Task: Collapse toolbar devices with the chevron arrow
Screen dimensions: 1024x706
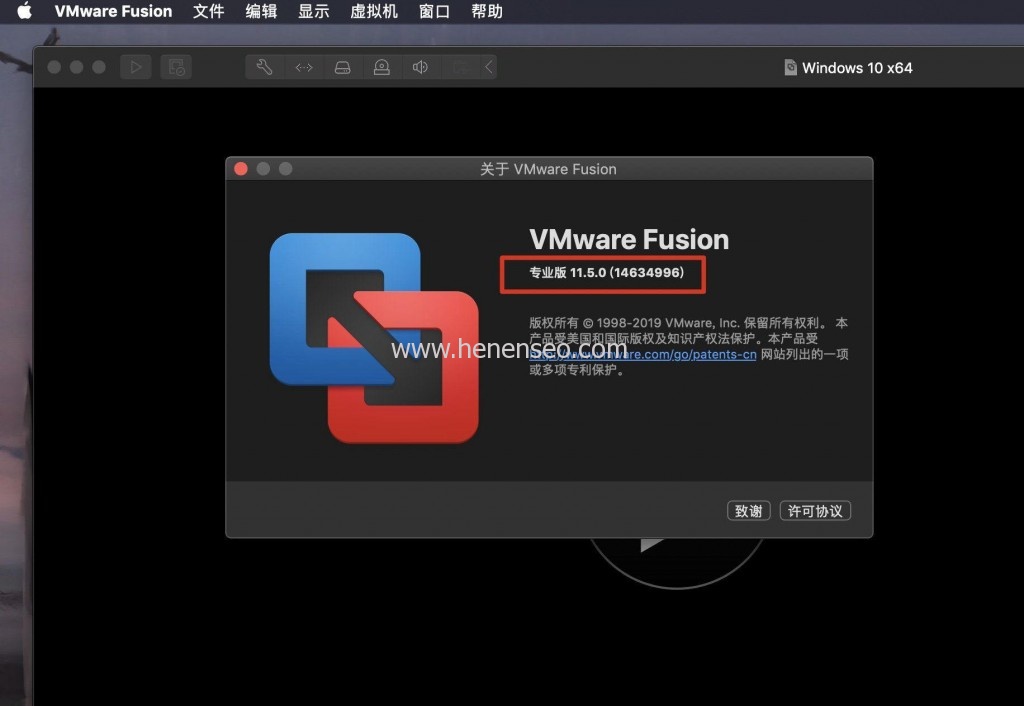Action: pos(488,67)
